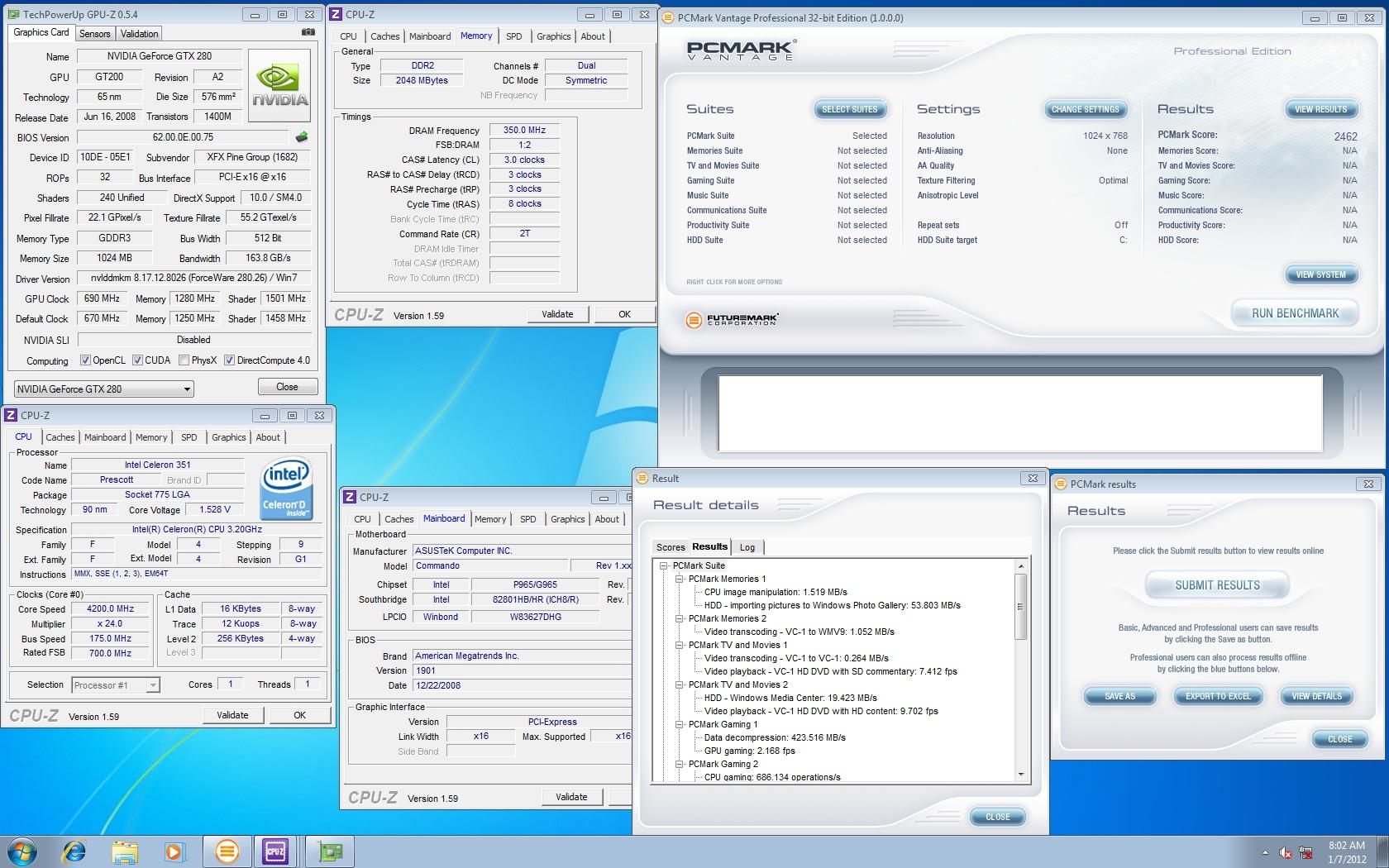Click the NVIDIA logo in GPU-Z
This screenshot has height=868, width=1389.
coord(280,86)
